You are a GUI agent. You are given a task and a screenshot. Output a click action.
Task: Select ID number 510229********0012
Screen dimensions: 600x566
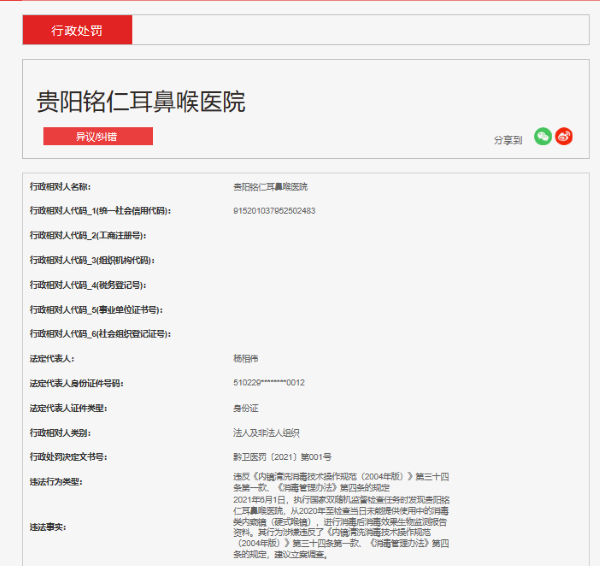(x=269, y=383)
